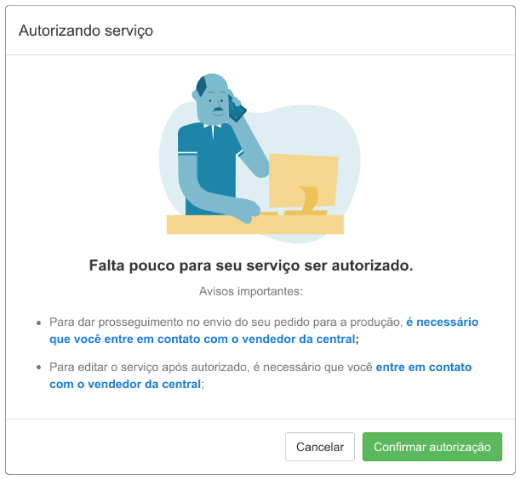Click the Cancelar button

pos(319,446)
